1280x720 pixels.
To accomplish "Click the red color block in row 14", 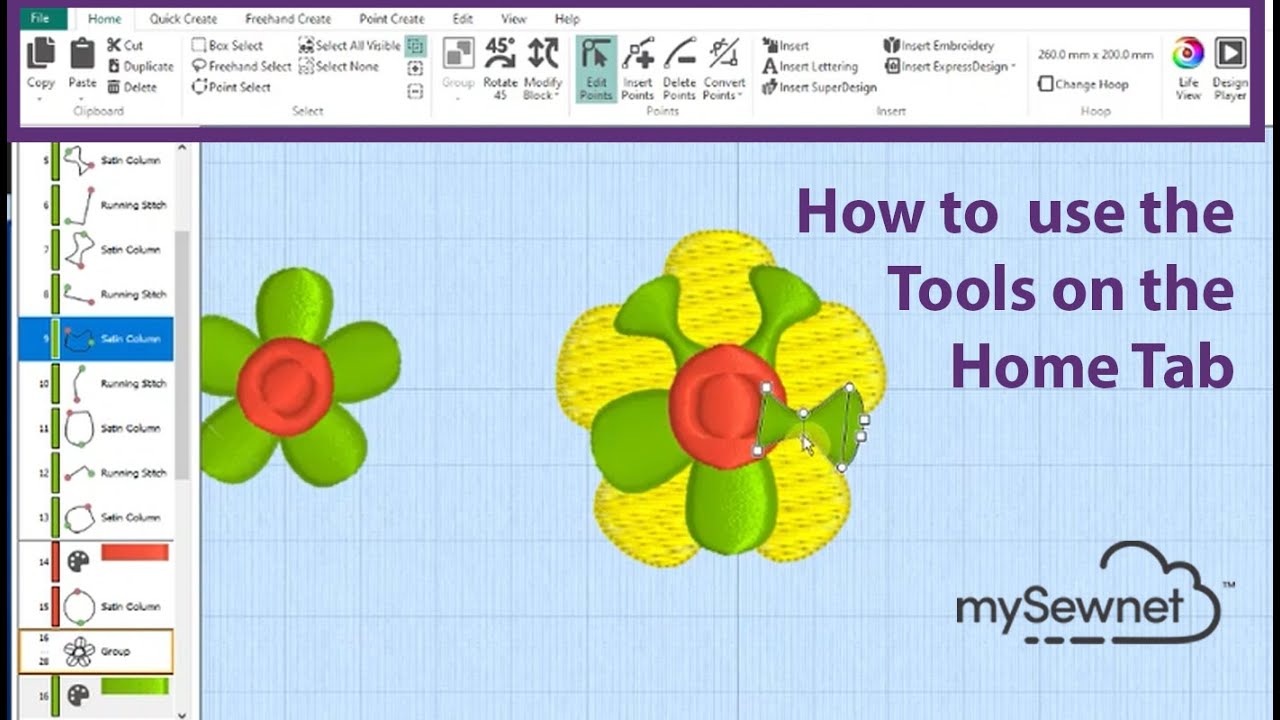I will [134, 552].
